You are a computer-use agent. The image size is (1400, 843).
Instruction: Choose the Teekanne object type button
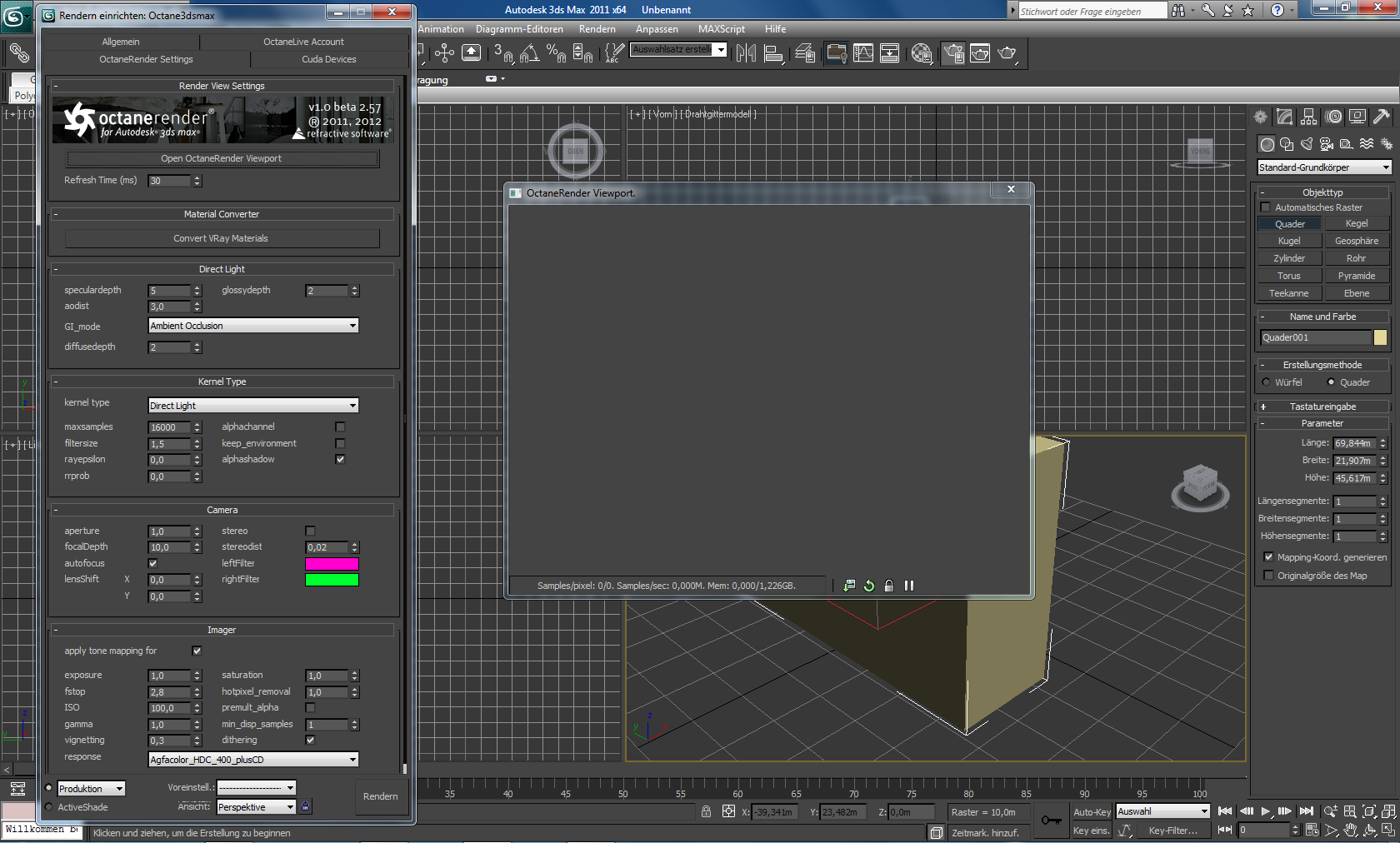[1289, 293]
